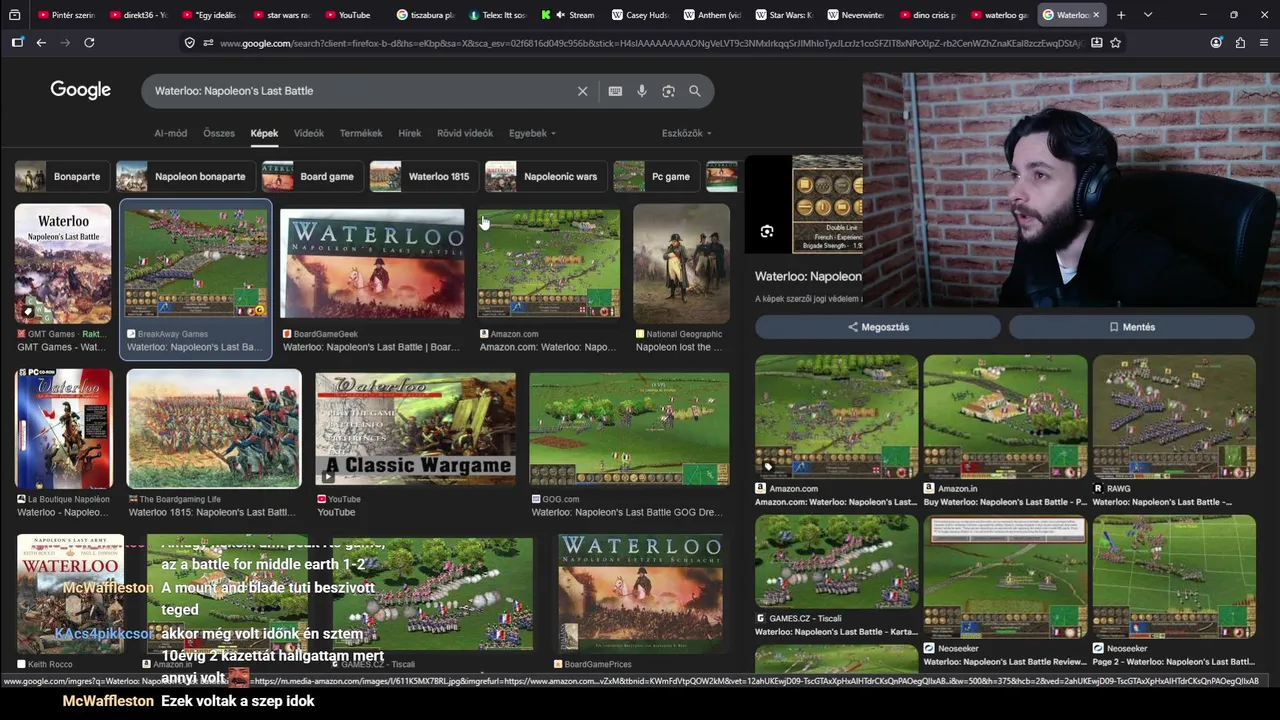The width and height of the screenshot is (1280, 720).
Task: Open the on-screen keyboard icon in search box
Action: (615, 91)
